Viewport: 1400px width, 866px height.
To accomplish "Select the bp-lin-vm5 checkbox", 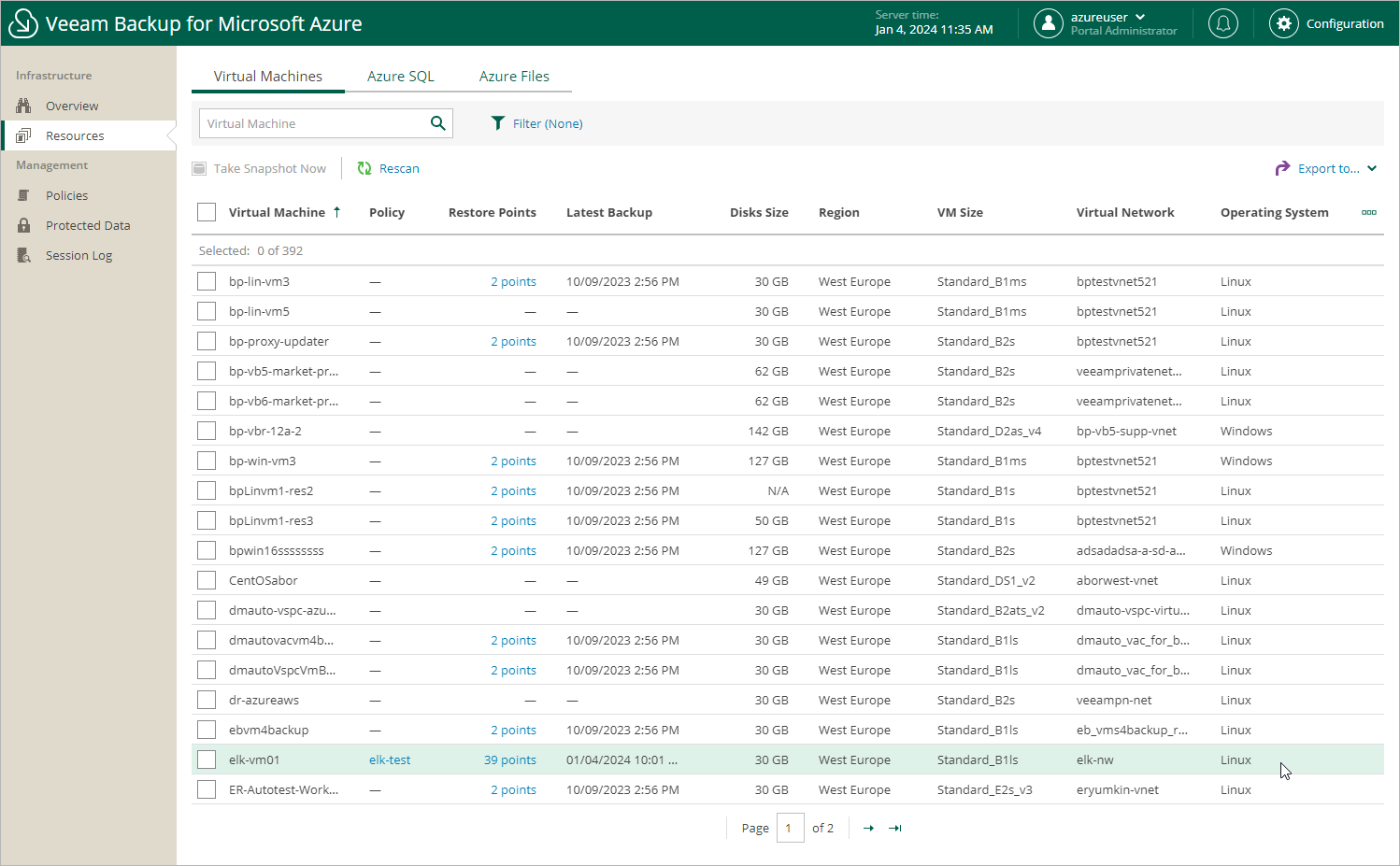I will [x=207, y=311].
